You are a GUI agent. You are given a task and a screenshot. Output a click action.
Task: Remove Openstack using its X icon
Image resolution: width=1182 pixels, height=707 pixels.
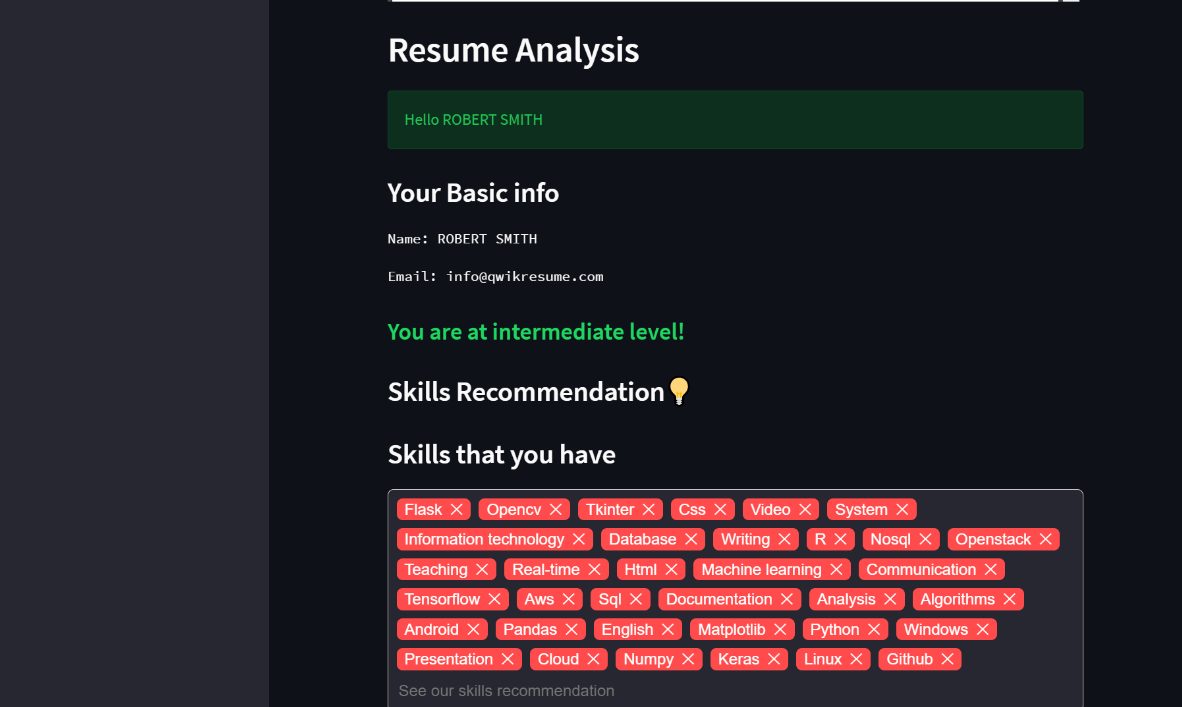[1045, 539]
